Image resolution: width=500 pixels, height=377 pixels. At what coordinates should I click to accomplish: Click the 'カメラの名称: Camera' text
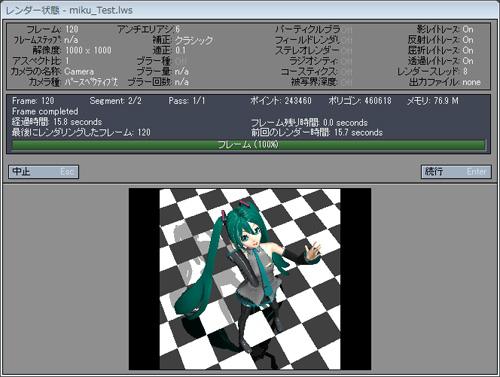tap(52, 71)
